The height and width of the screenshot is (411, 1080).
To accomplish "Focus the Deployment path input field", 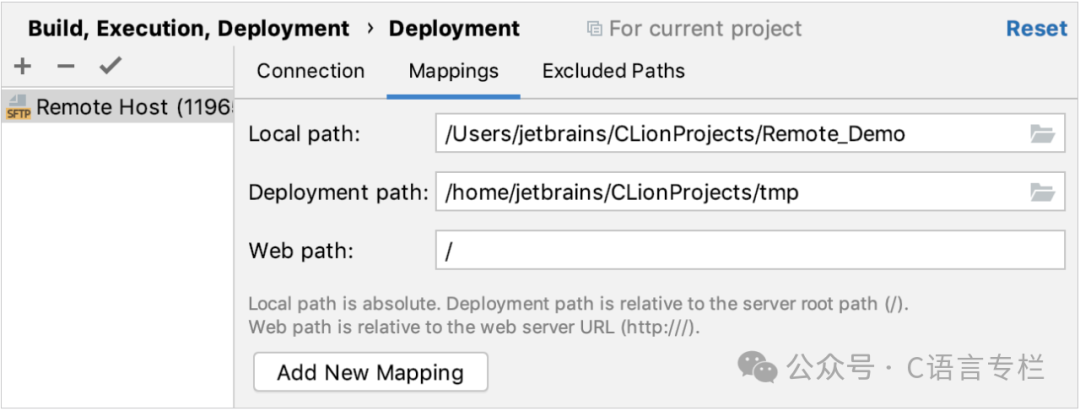I will (x=750, y=192).
